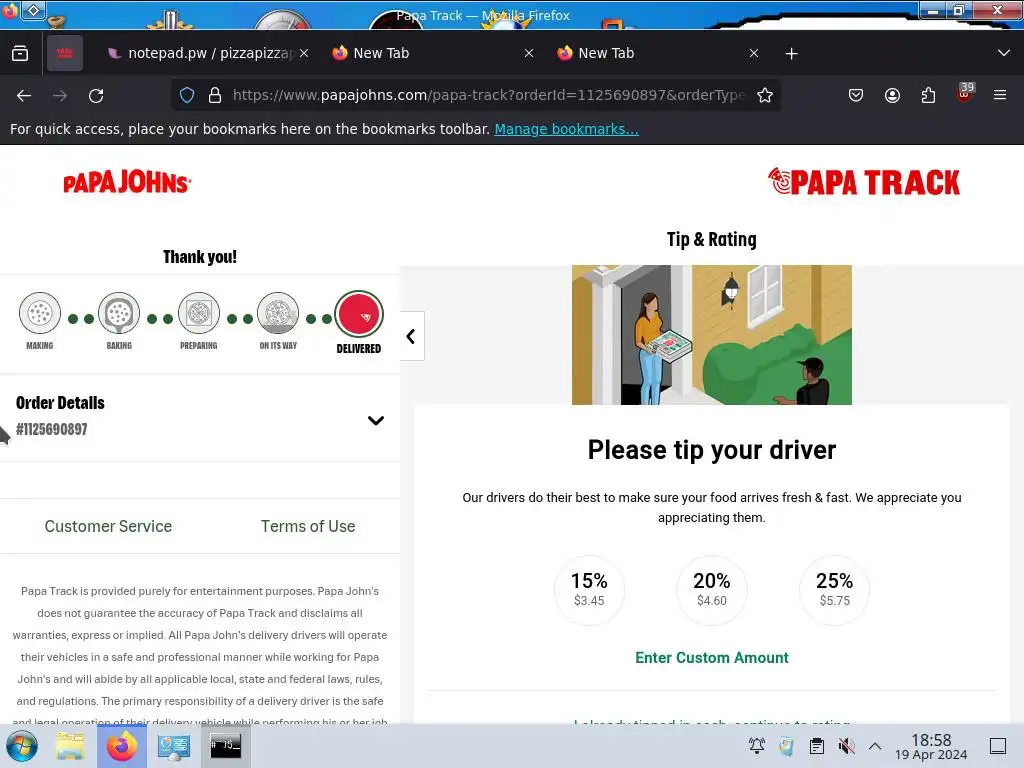Open the clipboard tray icon
Viewport: 1024px width, 768px height.
coord(816,746)
